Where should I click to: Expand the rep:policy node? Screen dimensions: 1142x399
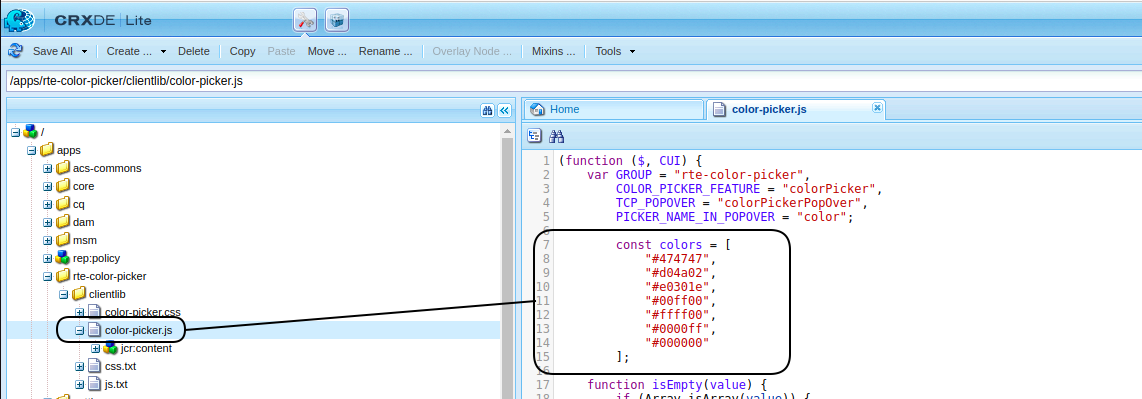(x=47, y=258)
